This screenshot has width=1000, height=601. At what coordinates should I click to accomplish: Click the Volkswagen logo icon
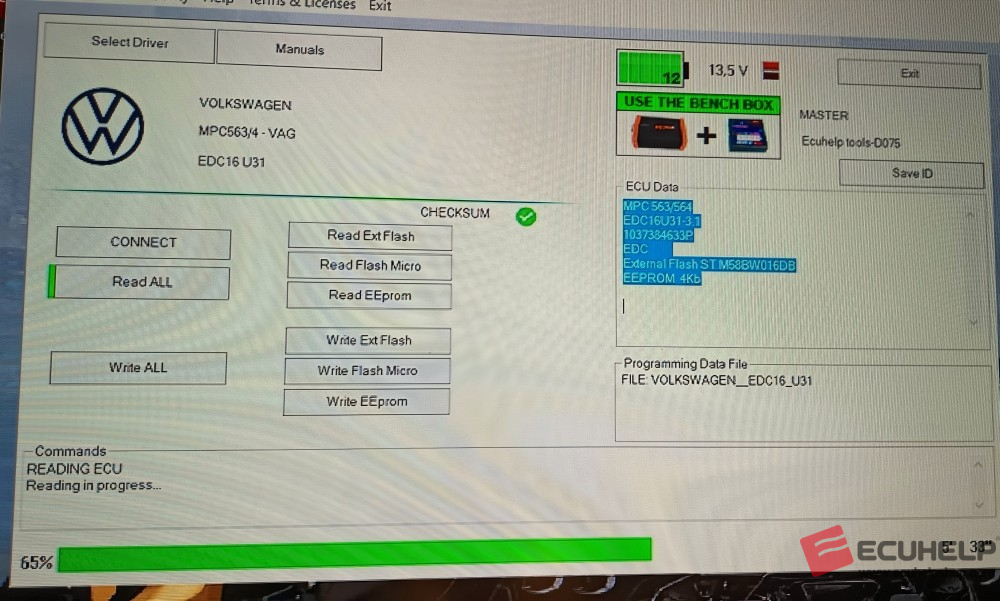(x=102, y=127)
